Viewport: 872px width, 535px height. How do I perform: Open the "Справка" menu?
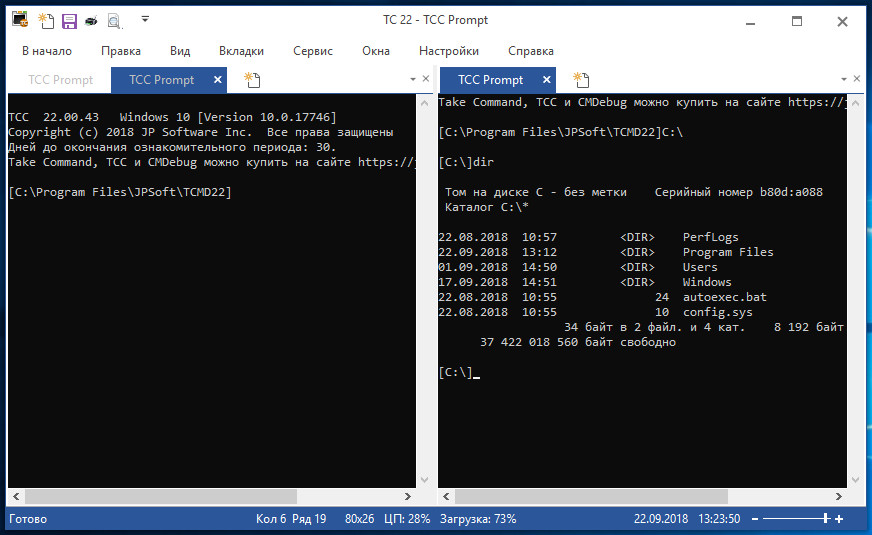tap(531, 51)
